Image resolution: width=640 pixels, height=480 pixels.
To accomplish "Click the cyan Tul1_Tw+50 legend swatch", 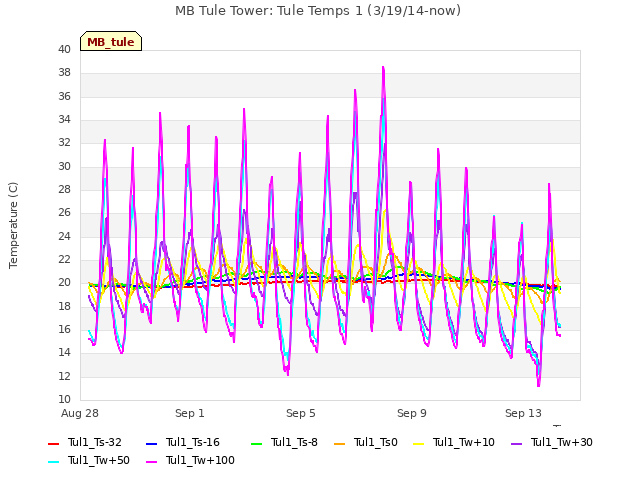I will coord(53,461).
